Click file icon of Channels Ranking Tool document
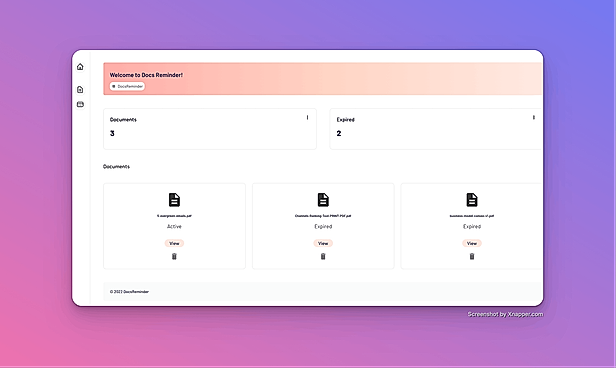The height and width of the screenshot is (368, 616). [323, 200]
